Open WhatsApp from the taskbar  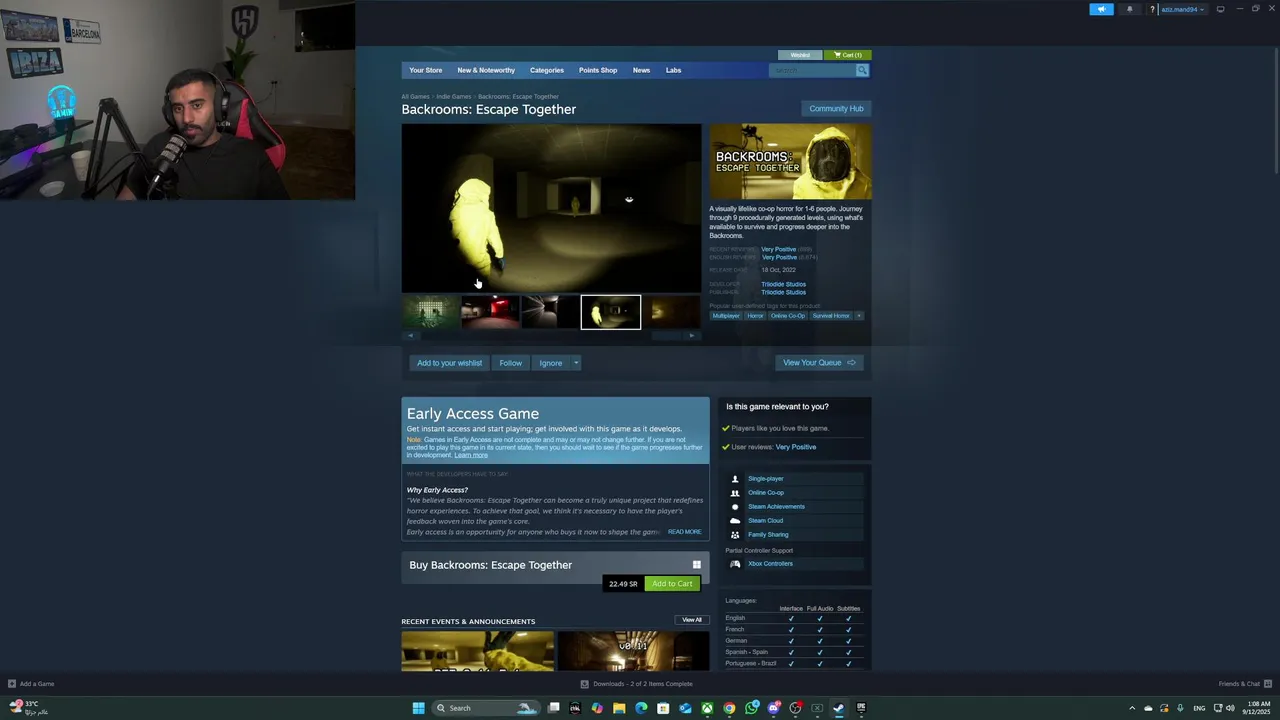[751, 708]
